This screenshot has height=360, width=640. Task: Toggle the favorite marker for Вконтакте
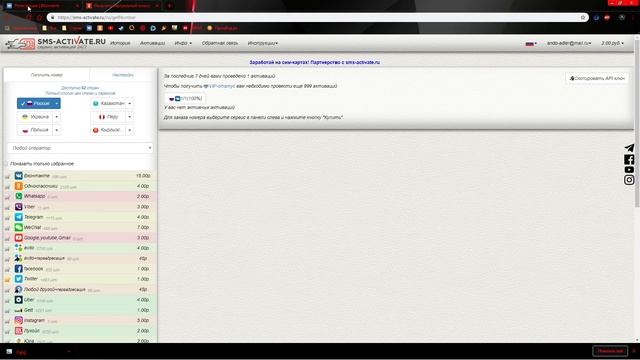tap(7, 176)
